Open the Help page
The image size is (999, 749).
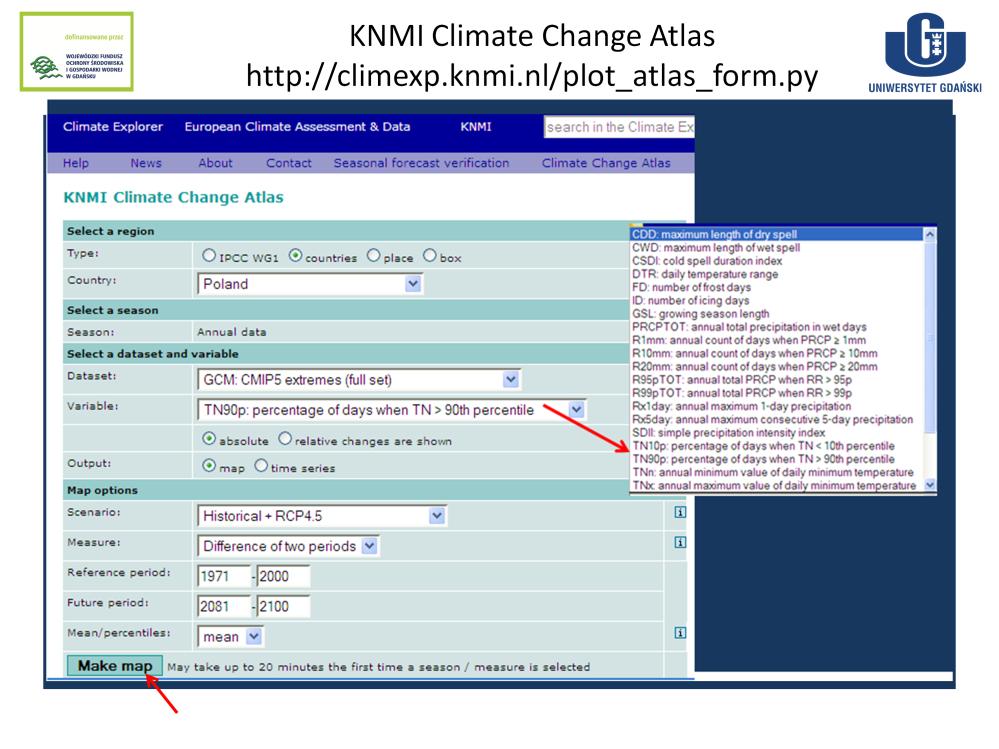click(x=76, y=163)
